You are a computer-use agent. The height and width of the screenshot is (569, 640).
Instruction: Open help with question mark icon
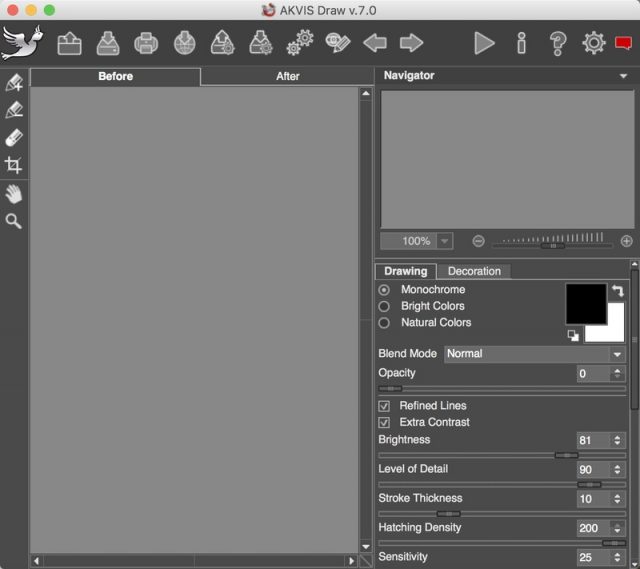click(558, 43)
